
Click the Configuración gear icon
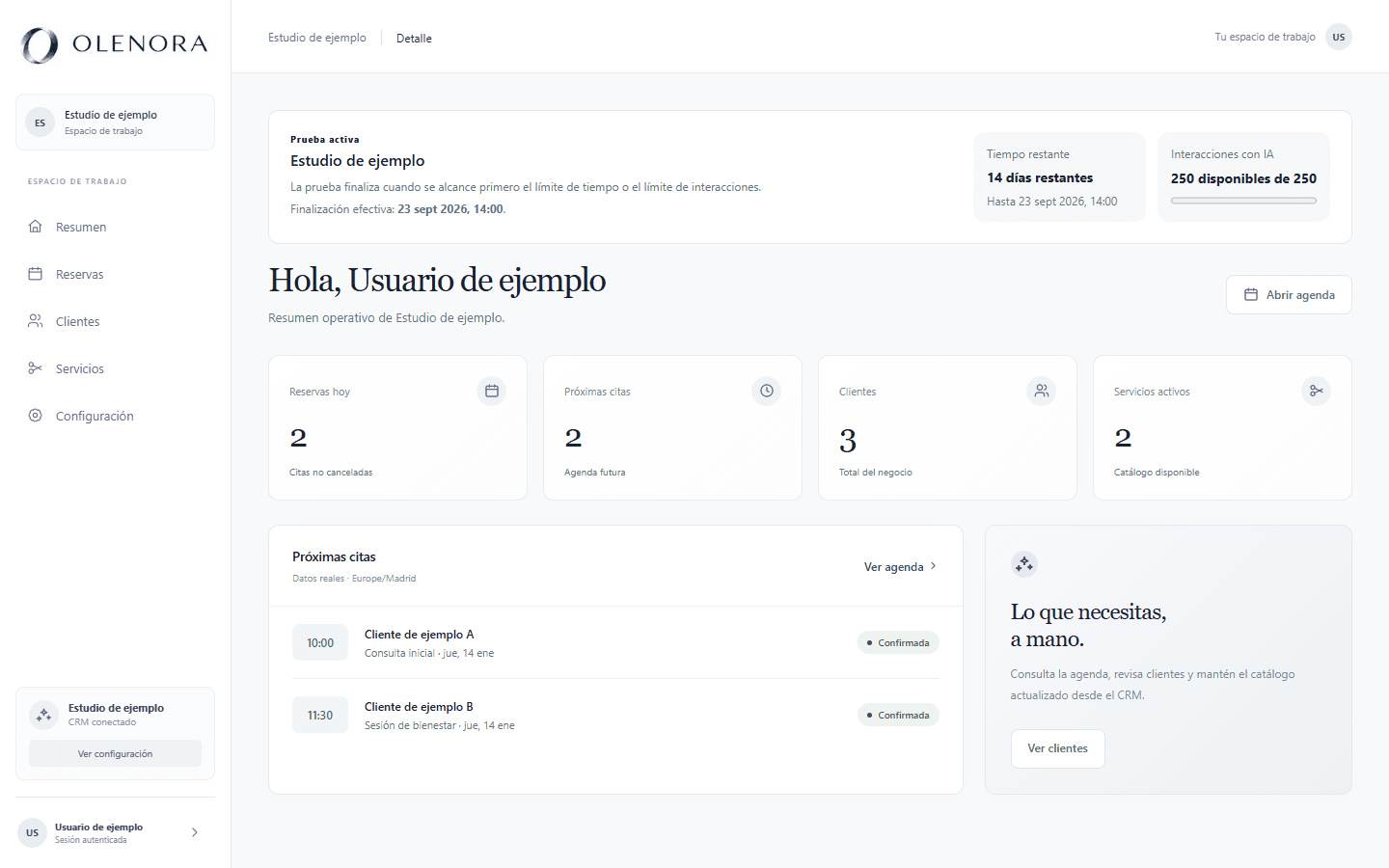36,416
